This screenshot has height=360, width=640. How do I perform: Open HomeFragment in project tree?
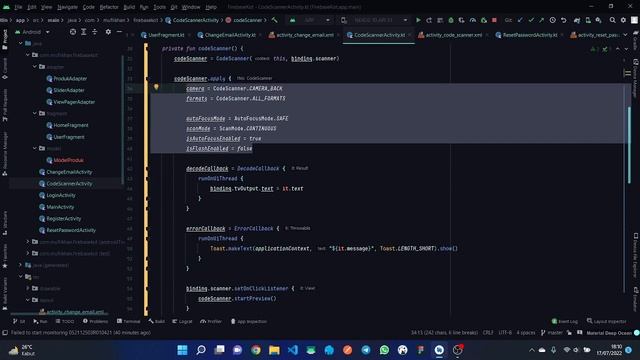(71, 125)
